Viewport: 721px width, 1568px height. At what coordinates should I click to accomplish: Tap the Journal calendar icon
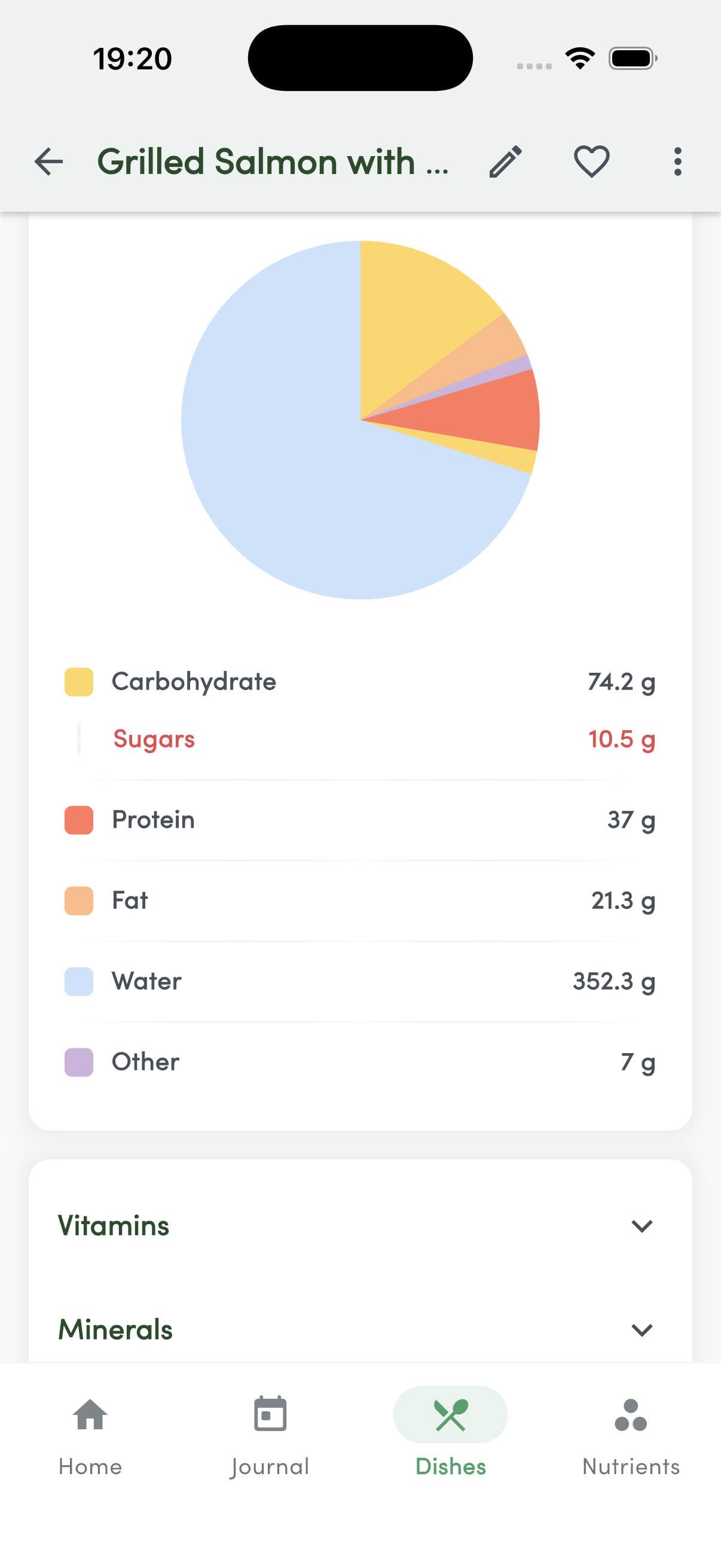(270, 1415)
